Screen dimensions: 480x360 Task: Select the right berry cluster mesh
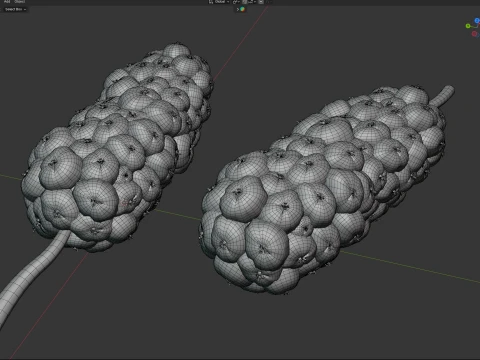323,190
